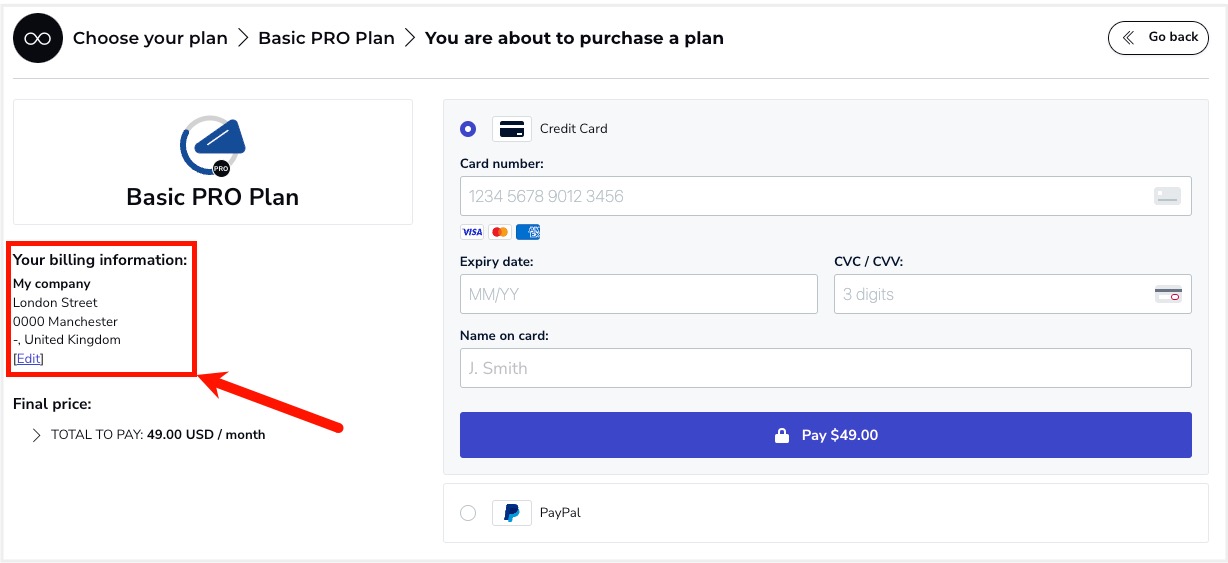
Task: Click the card icon in card number field
Action: pos(1167,196)
